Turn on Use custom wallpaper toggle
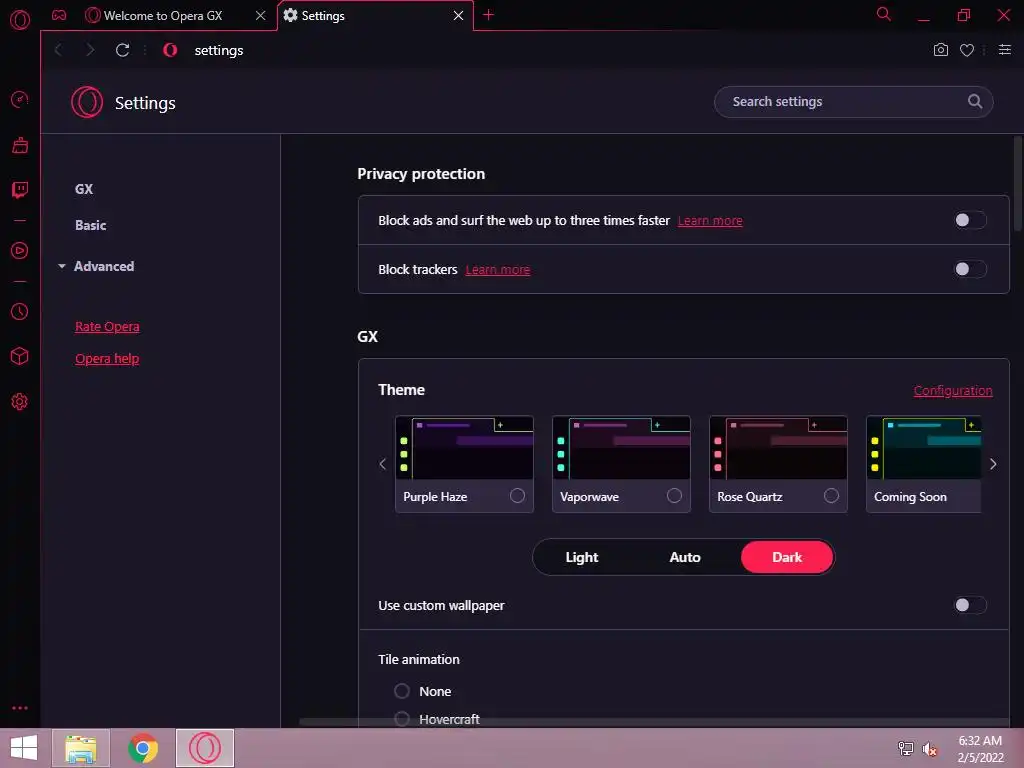1024x768 pixels. (970, 605)
